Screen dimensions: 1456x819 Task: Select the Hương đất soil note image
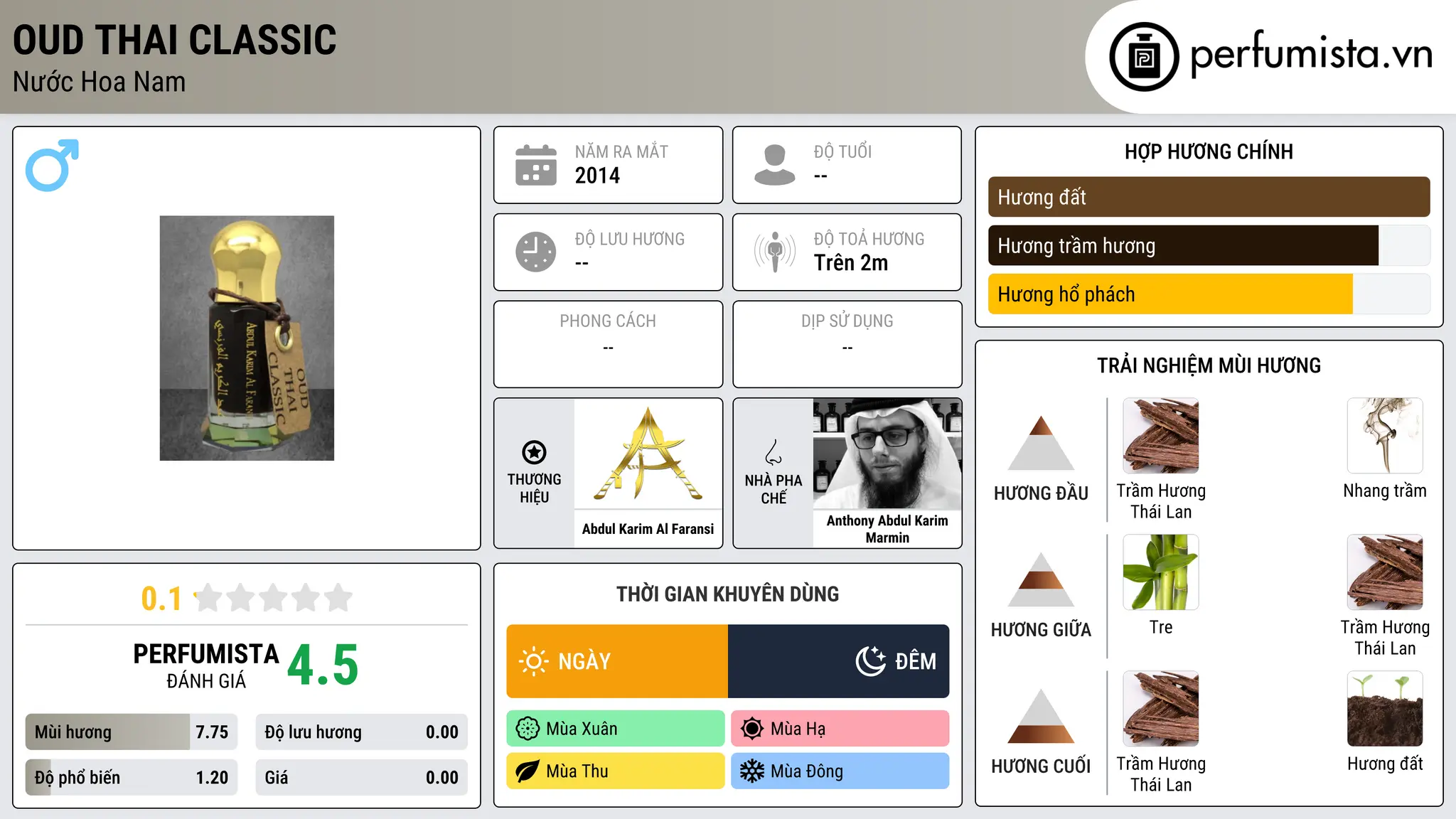click(1385, 709)
